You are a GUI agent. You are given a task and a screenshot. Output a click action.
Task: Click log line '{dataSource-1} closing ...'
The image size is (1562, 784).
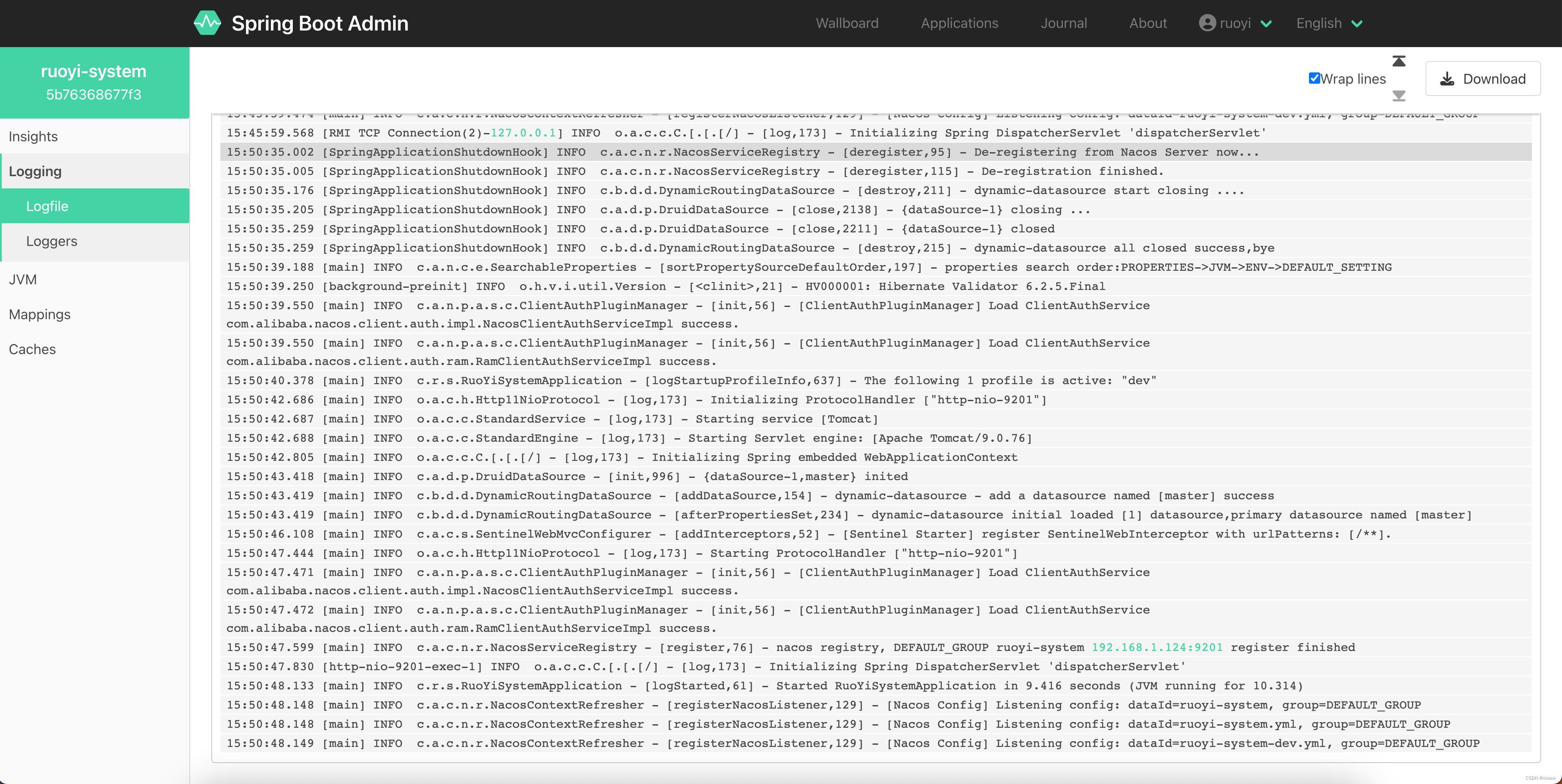[x=876, y=210]
